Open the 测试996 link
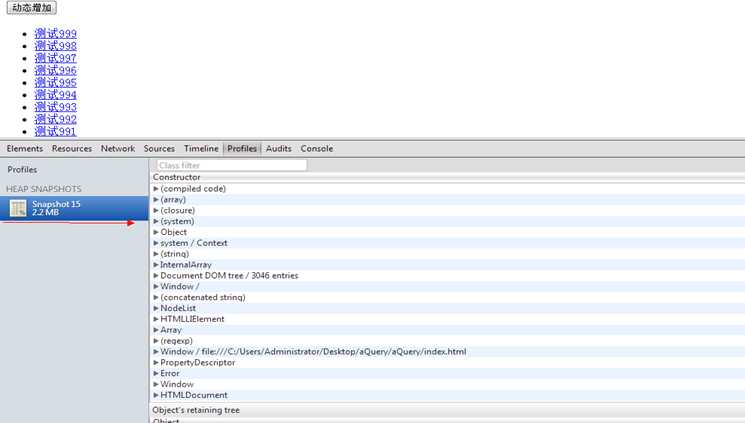The height and width of the screenshot is (423, 745). (56, 70)
